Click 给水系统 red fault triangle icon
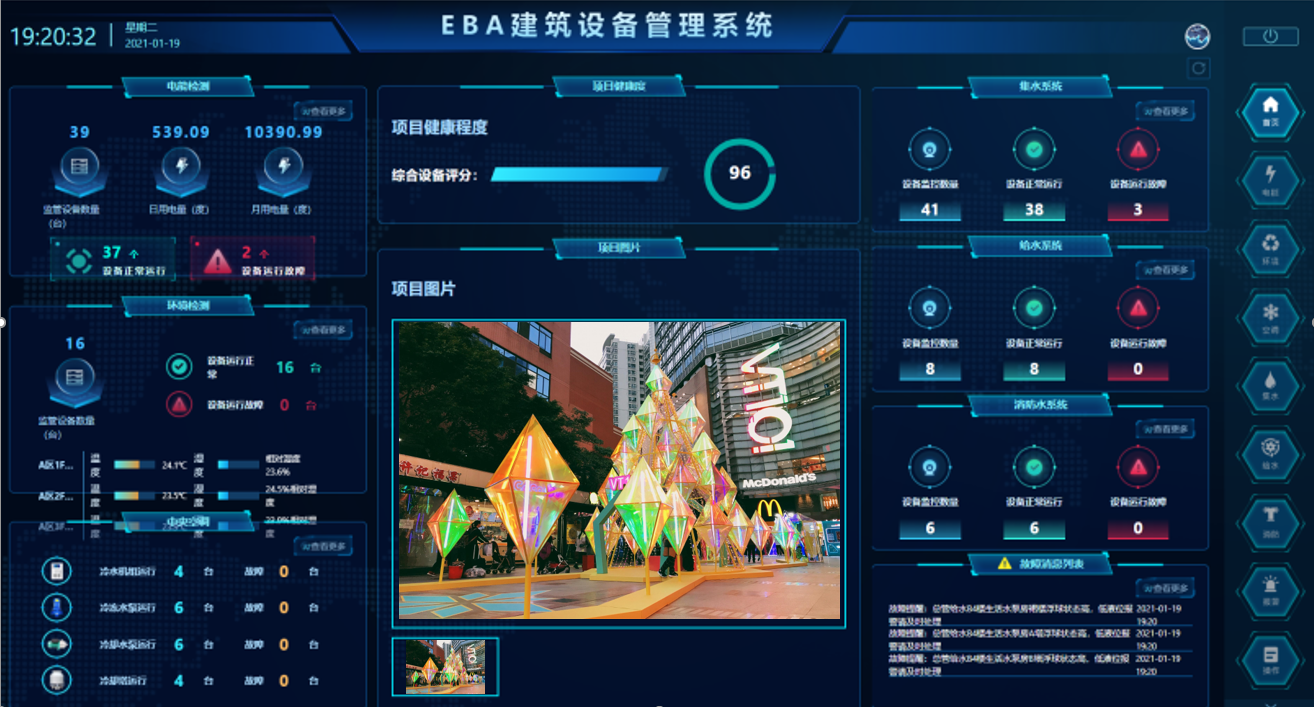 coord(1138,309)
